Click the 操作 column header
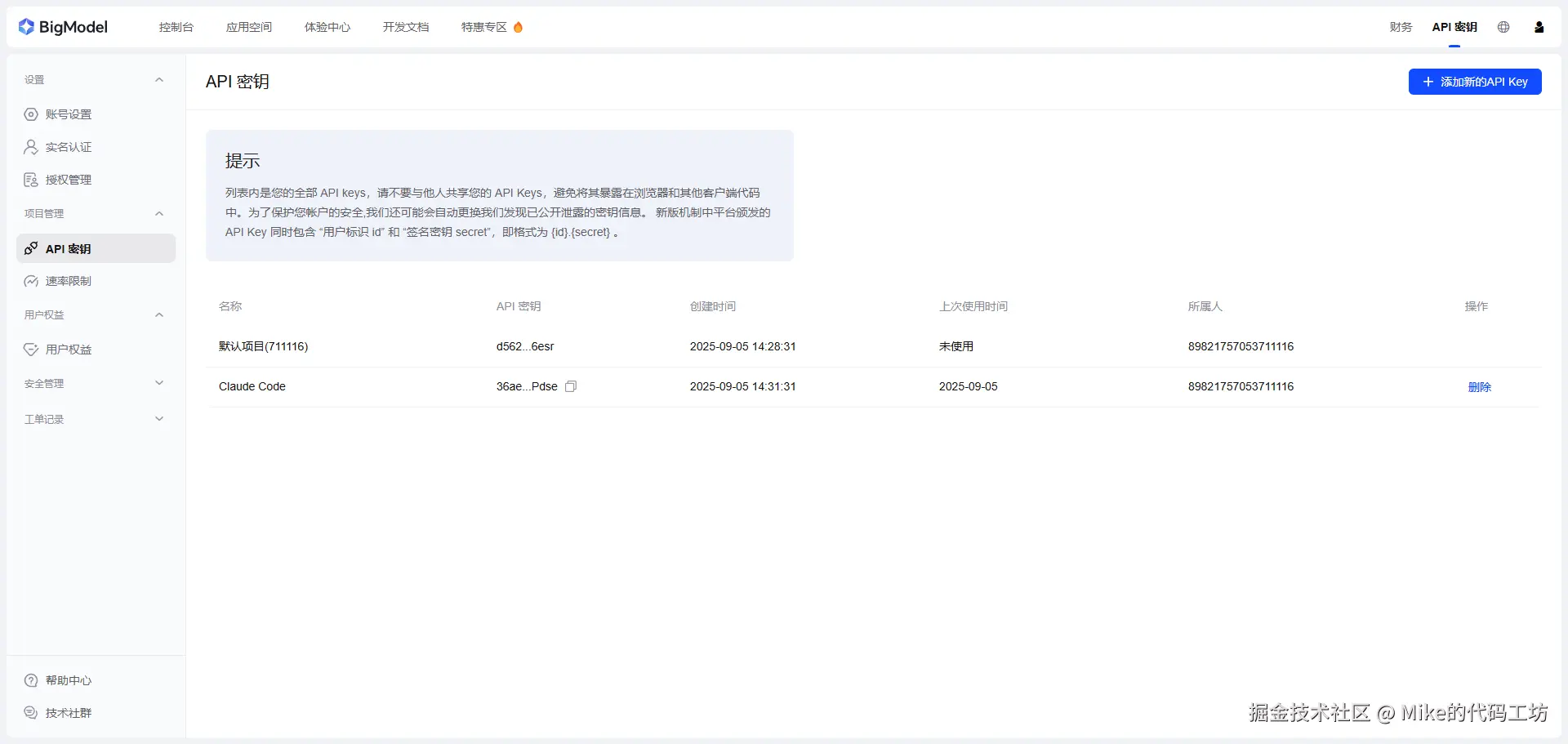This screenshot has height=744, width=1568. (1477, 306)
